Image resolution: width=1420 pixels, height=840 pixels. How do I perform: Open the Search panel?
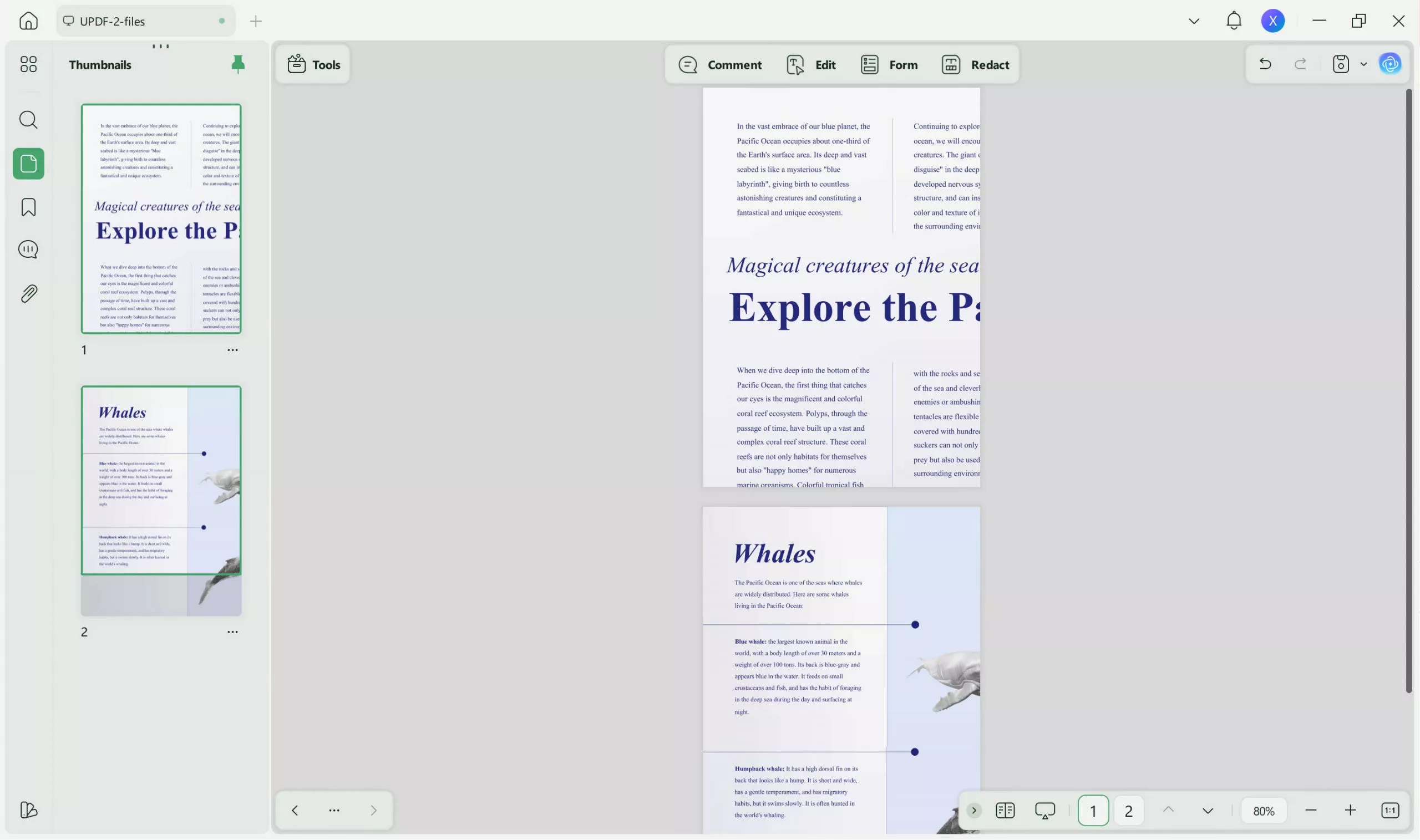[x=28, y=119]
